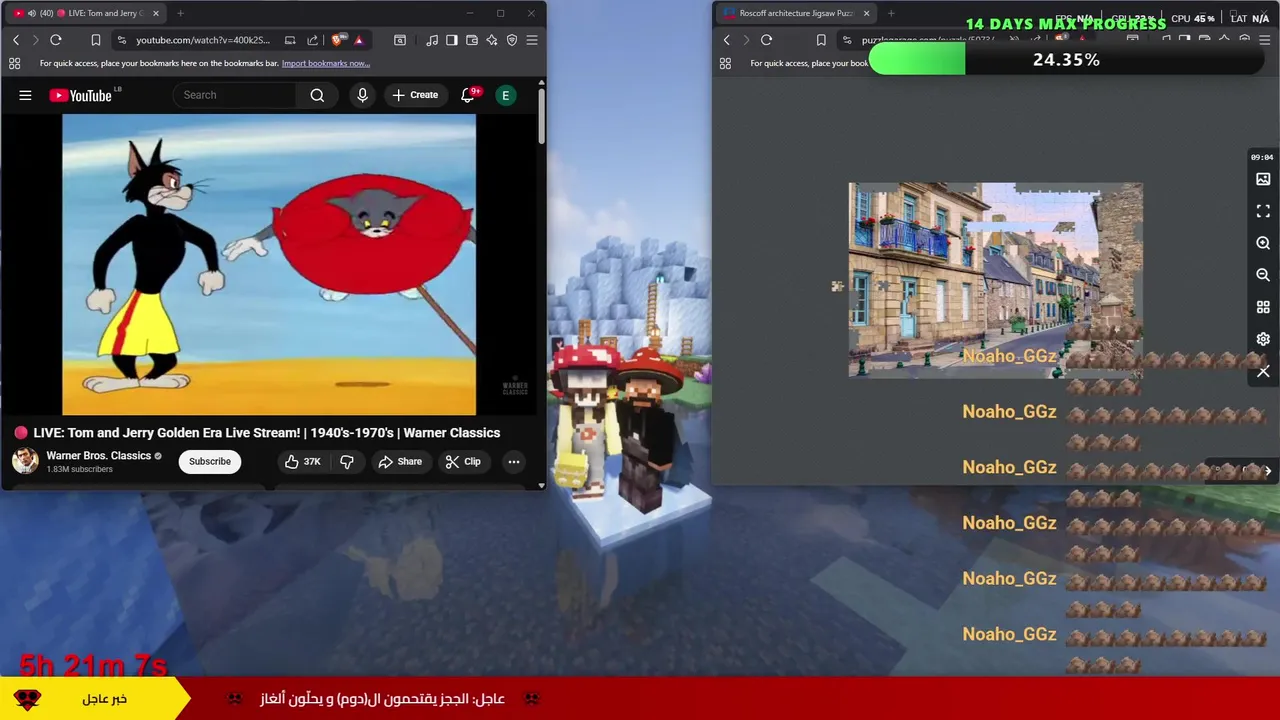Start voice search with the microphone icon

pos(362,95)
